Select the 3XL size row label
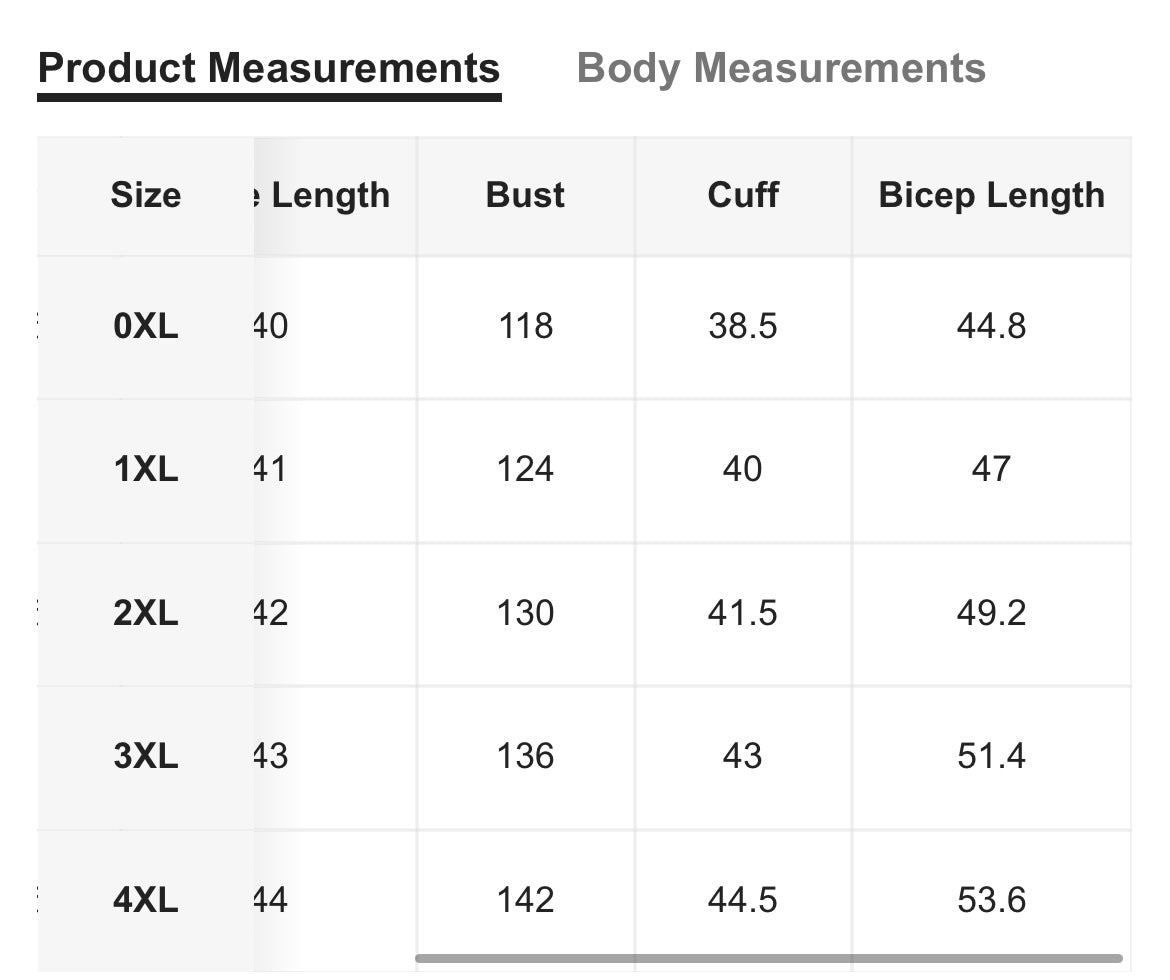The width and height of the screenshot is (1170, 980). (x=146, y=756)
